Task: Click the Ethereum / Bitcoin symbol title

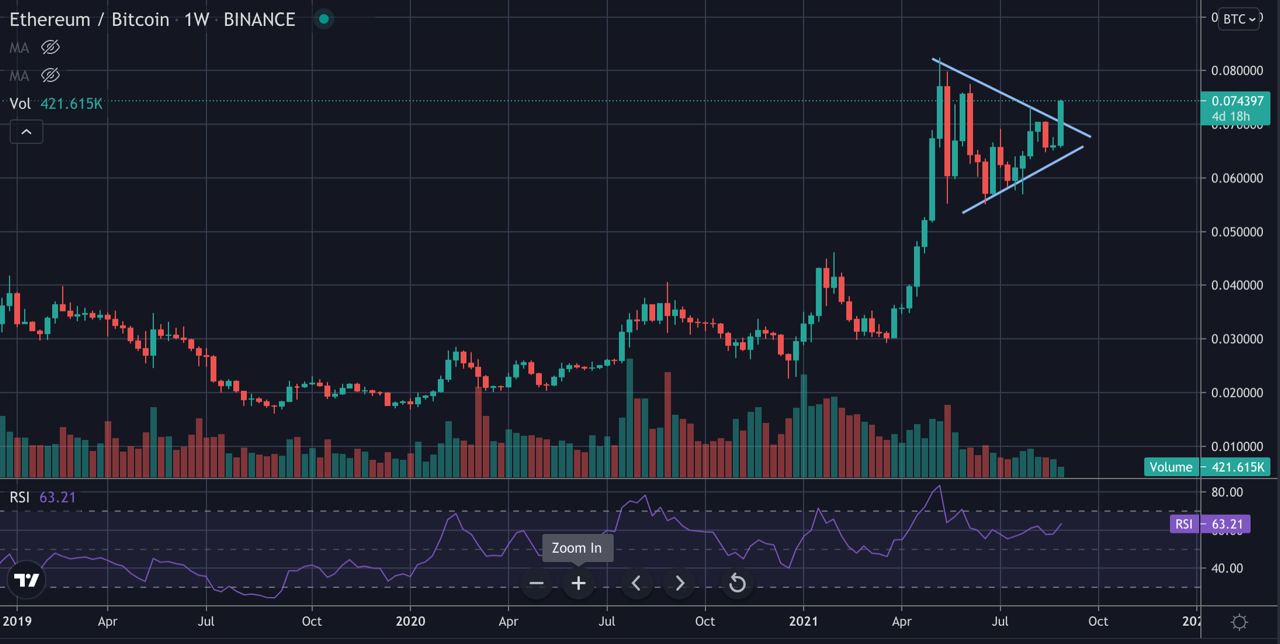Action: coord(89,19)
